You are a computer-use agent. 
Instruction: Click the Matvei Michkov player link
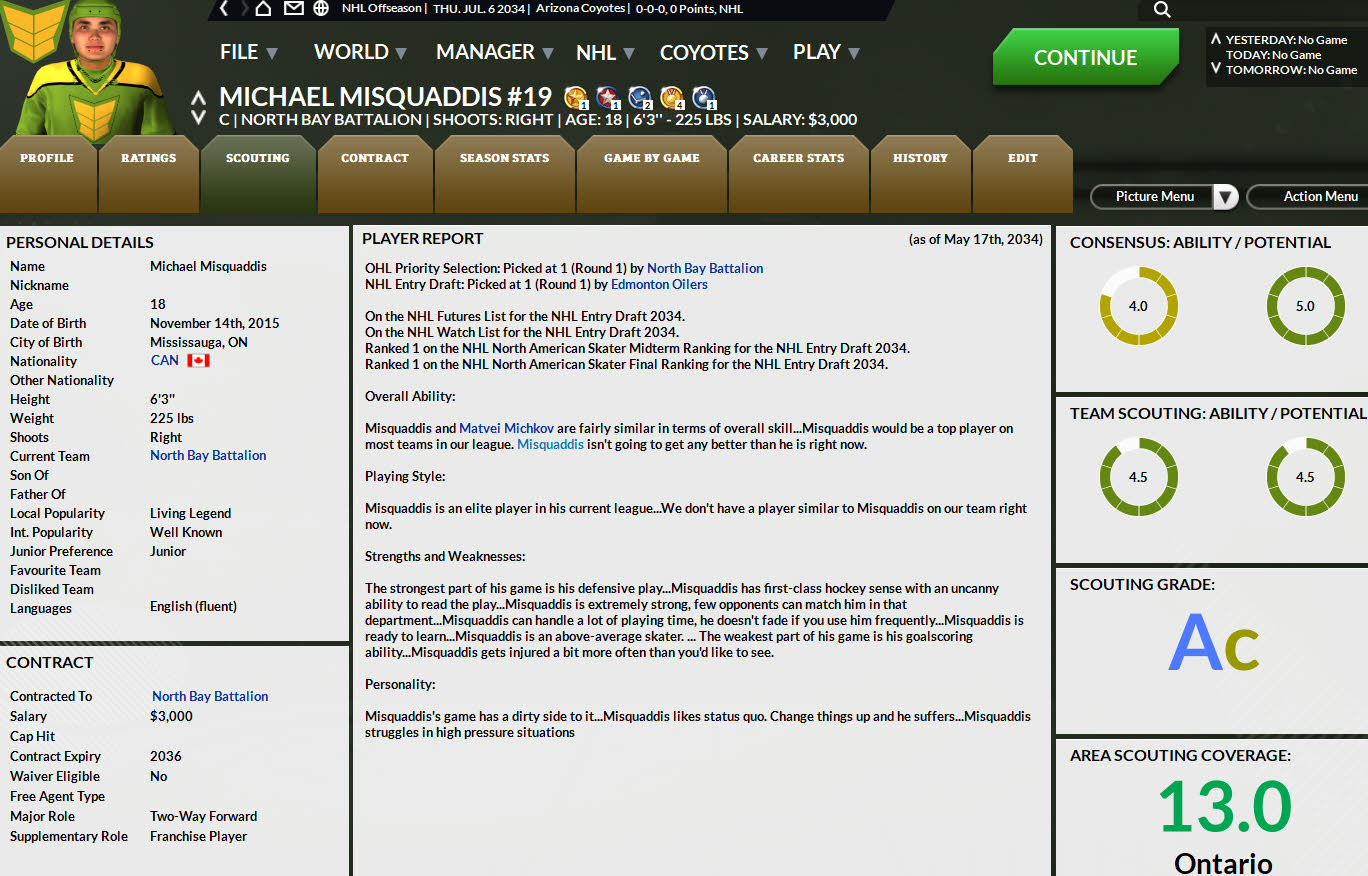(x=506, y=428)
